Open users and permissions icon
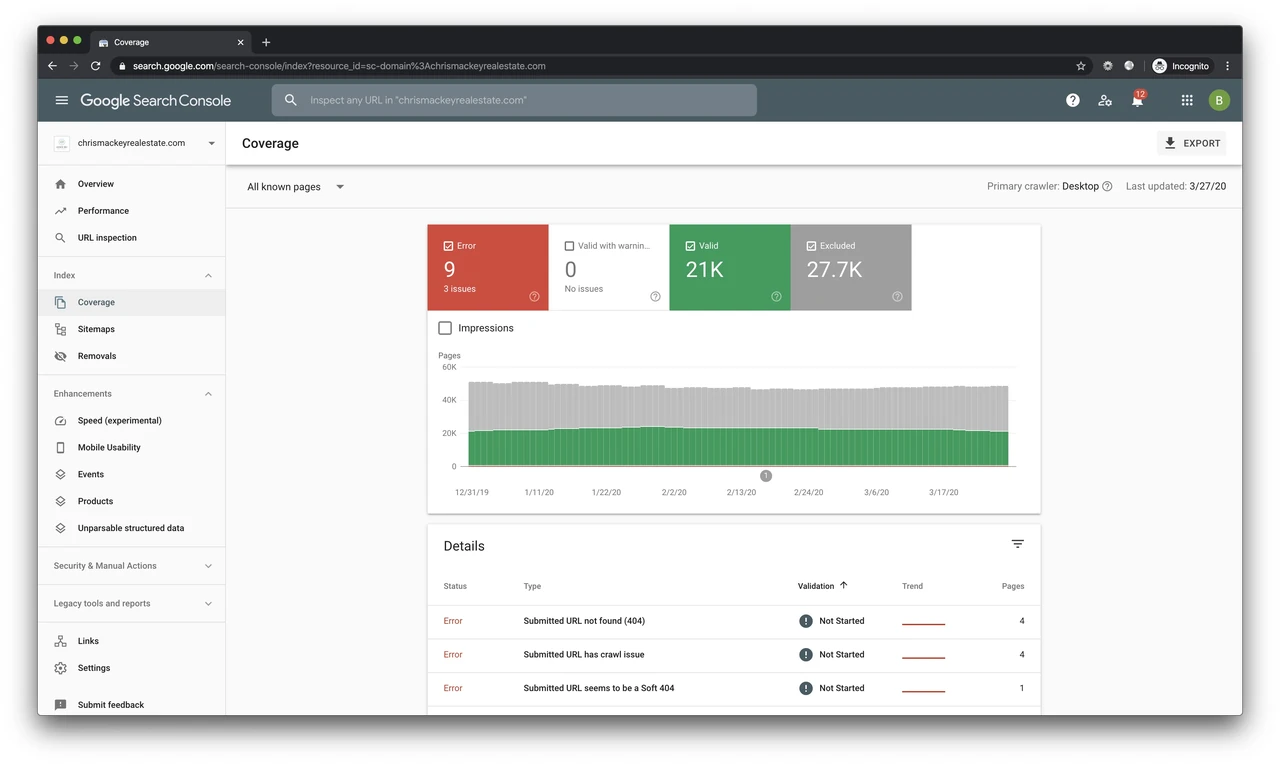Viewport: 1280px width, 765px height. [1105, 100]
